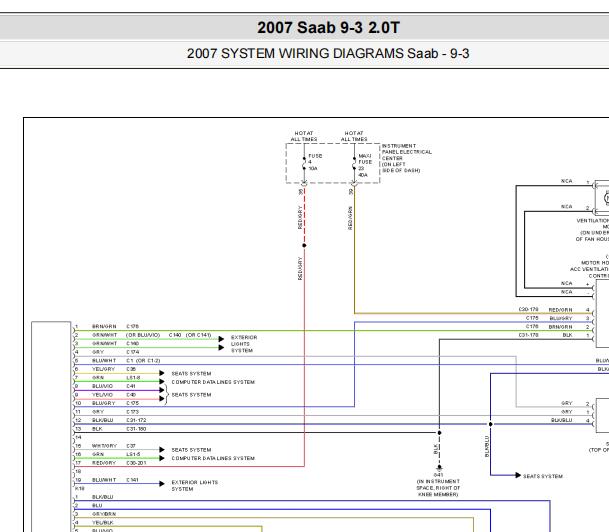The height and width of the screenshot is (532, 609).
Task: Click "SEATS SYSTEM" reference beside pin 15 WHT/GRY
Action: coord(191,450)
